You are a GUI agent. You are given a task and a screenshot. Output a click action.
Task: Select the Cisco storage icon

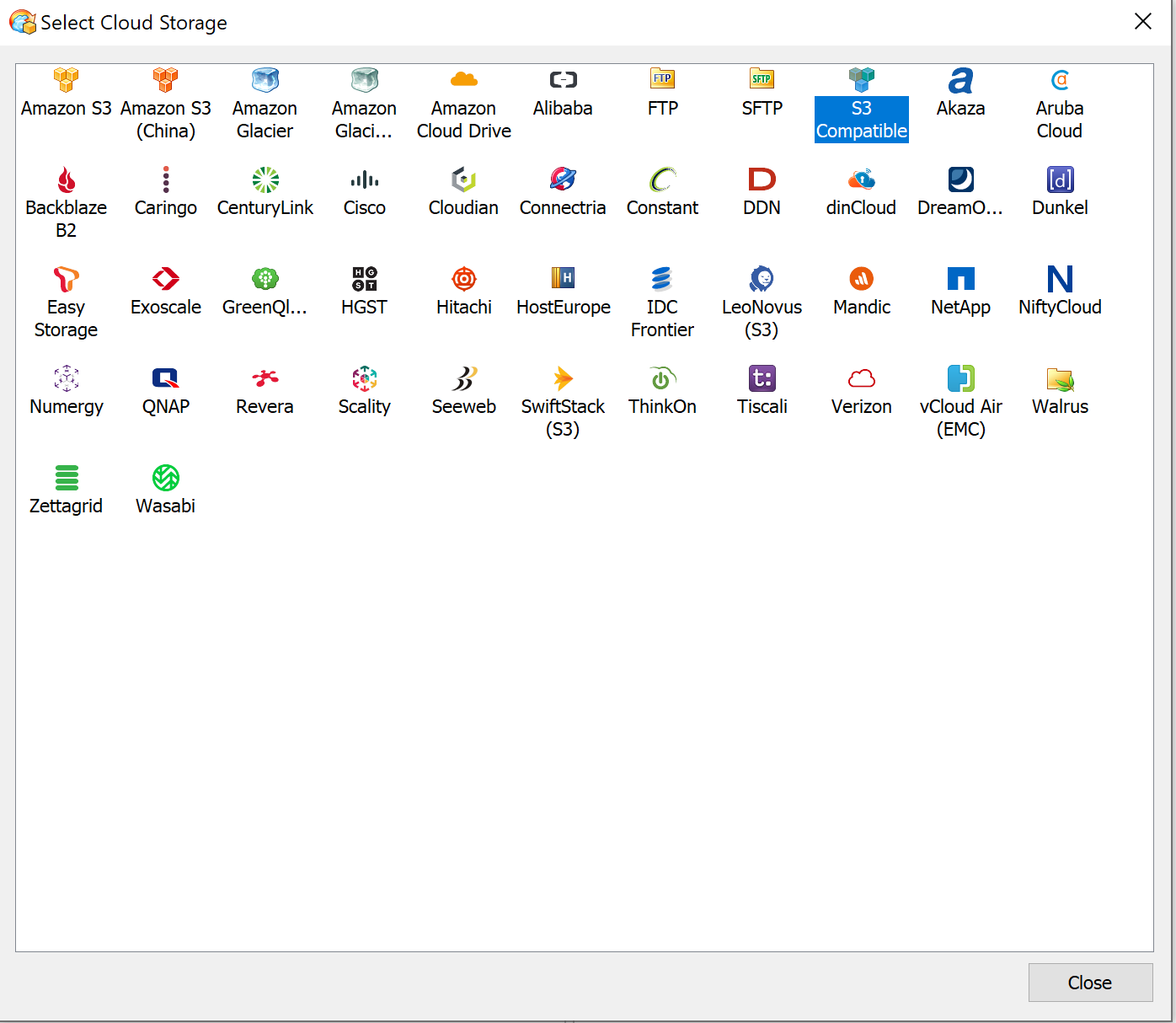click(x=364, y=179)
